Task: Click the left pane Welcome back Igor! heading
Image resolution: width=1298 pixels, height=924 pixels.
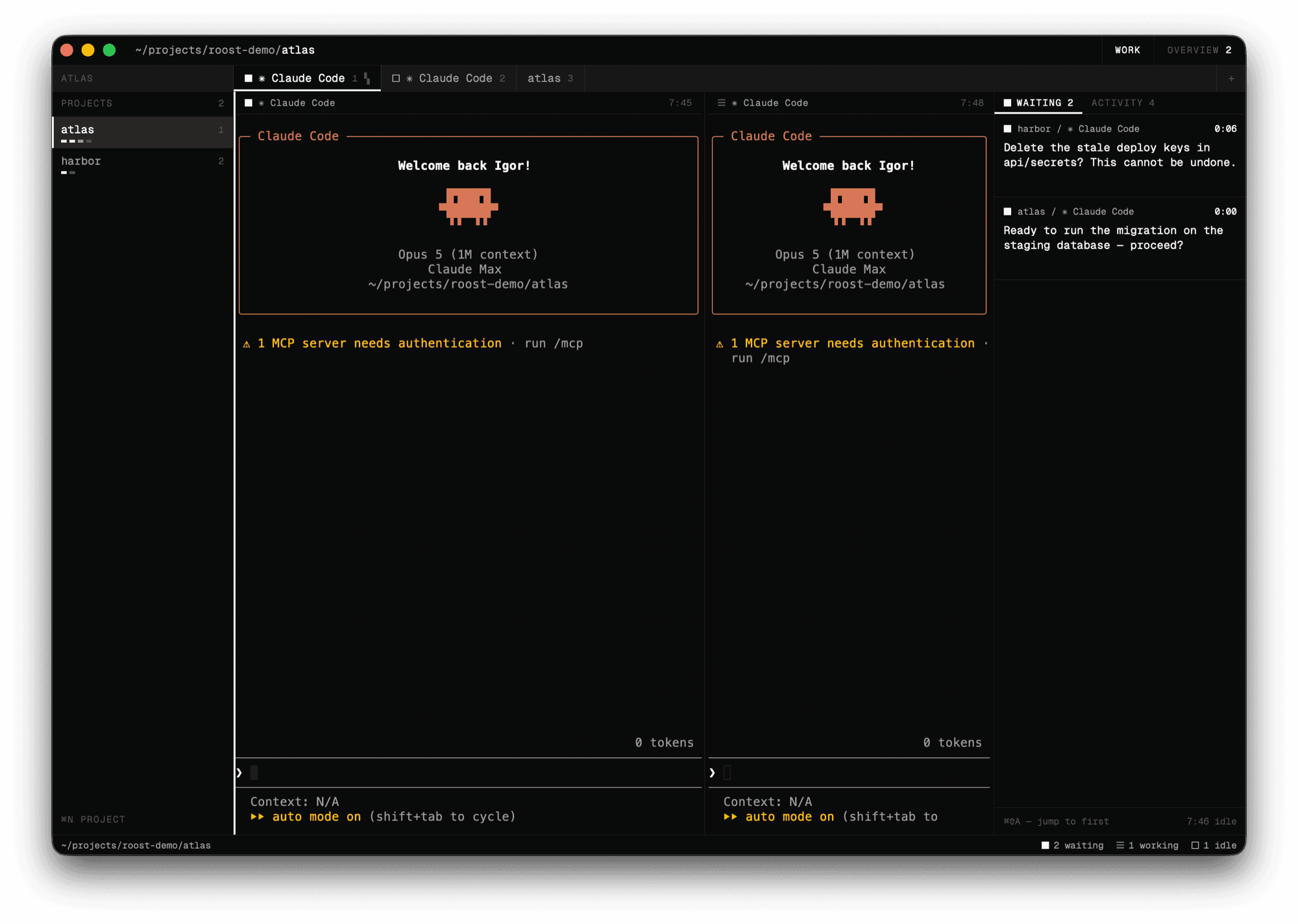Action: (x=464, y=165)
